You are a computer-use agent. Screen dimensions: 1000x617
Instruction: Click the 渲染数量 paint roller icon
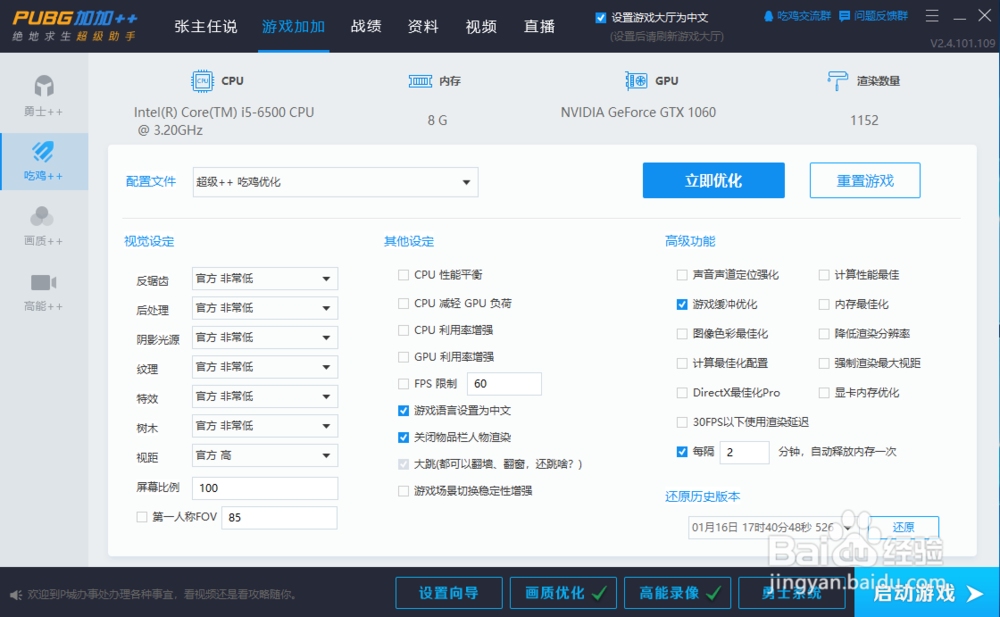tap(837, 80)
